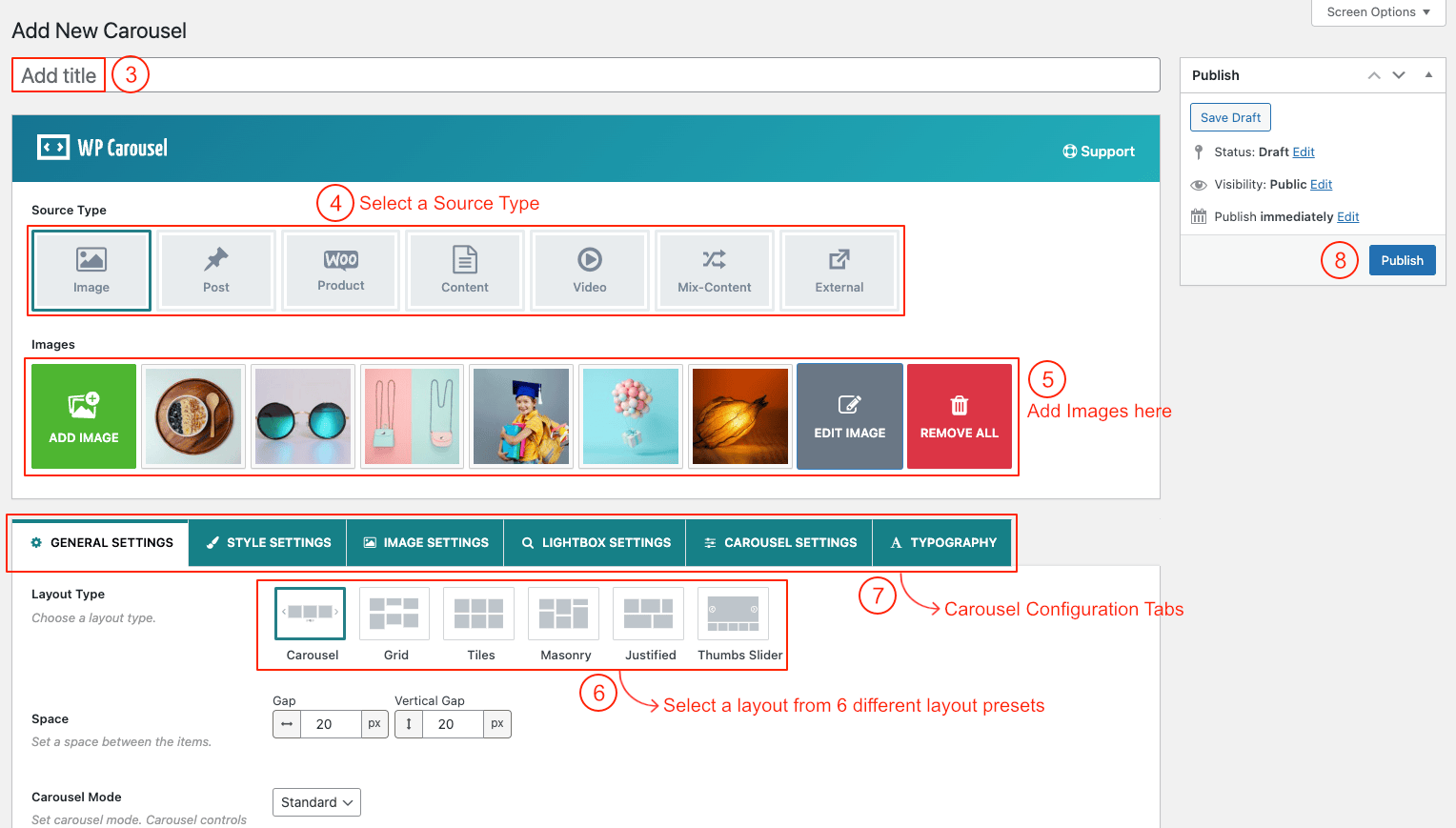Open the Carousel Mode dropdown
Image resolution: width=1456 pixels, height=828 pixels.
316,802
